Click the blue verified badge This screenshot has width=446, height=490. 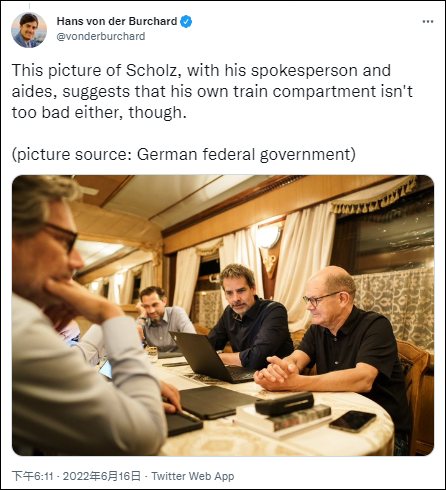coord(186,22)
